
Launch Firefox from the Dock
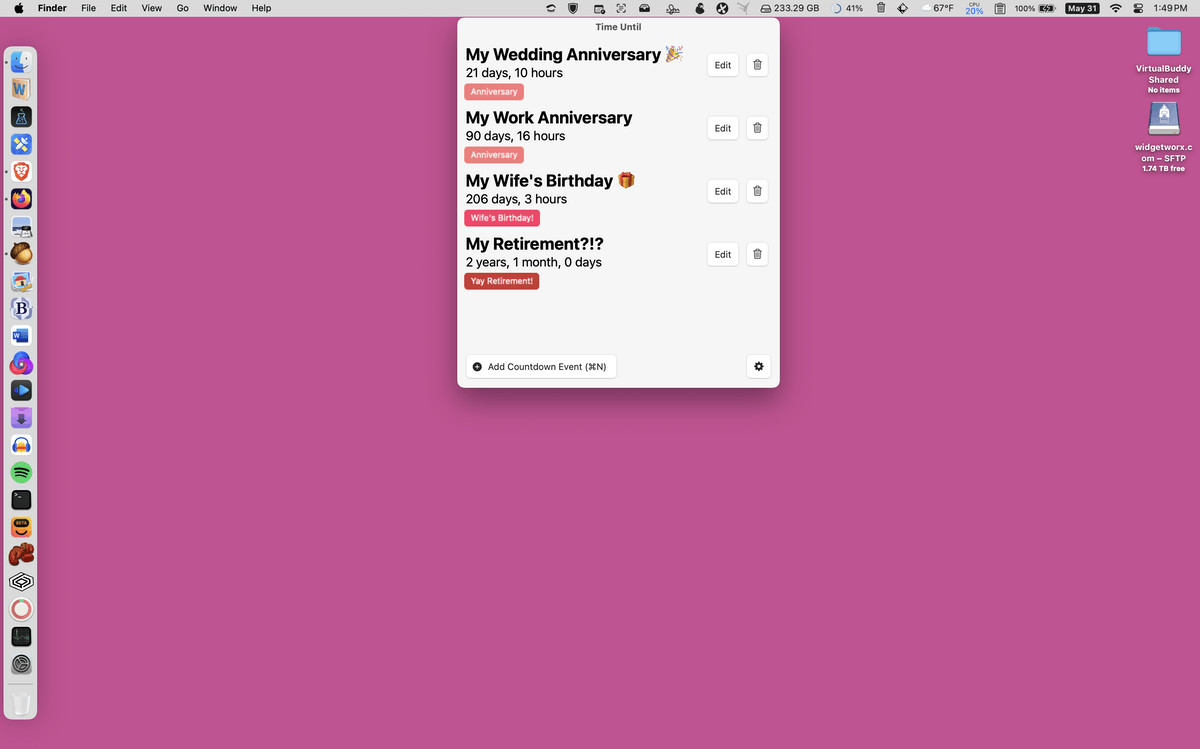[x=21, y=199]
